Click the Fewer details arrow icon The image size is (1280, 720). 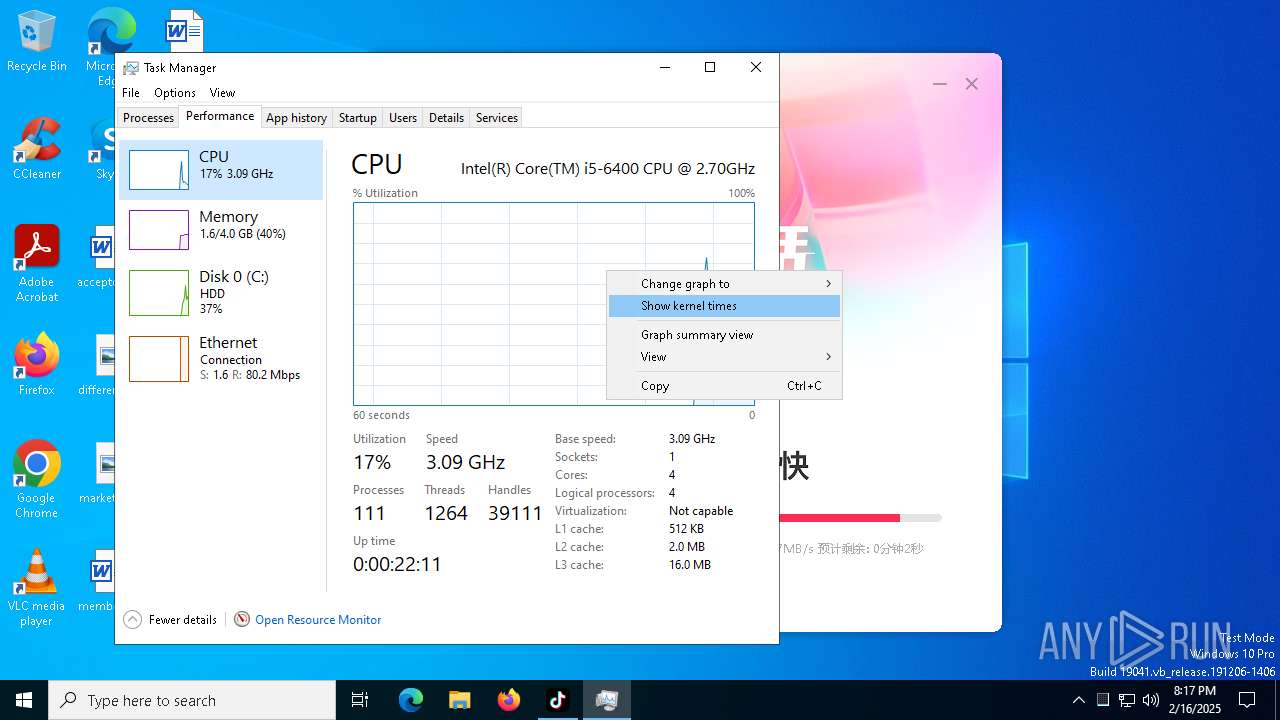pyautogui.click(x=133, y=620)
